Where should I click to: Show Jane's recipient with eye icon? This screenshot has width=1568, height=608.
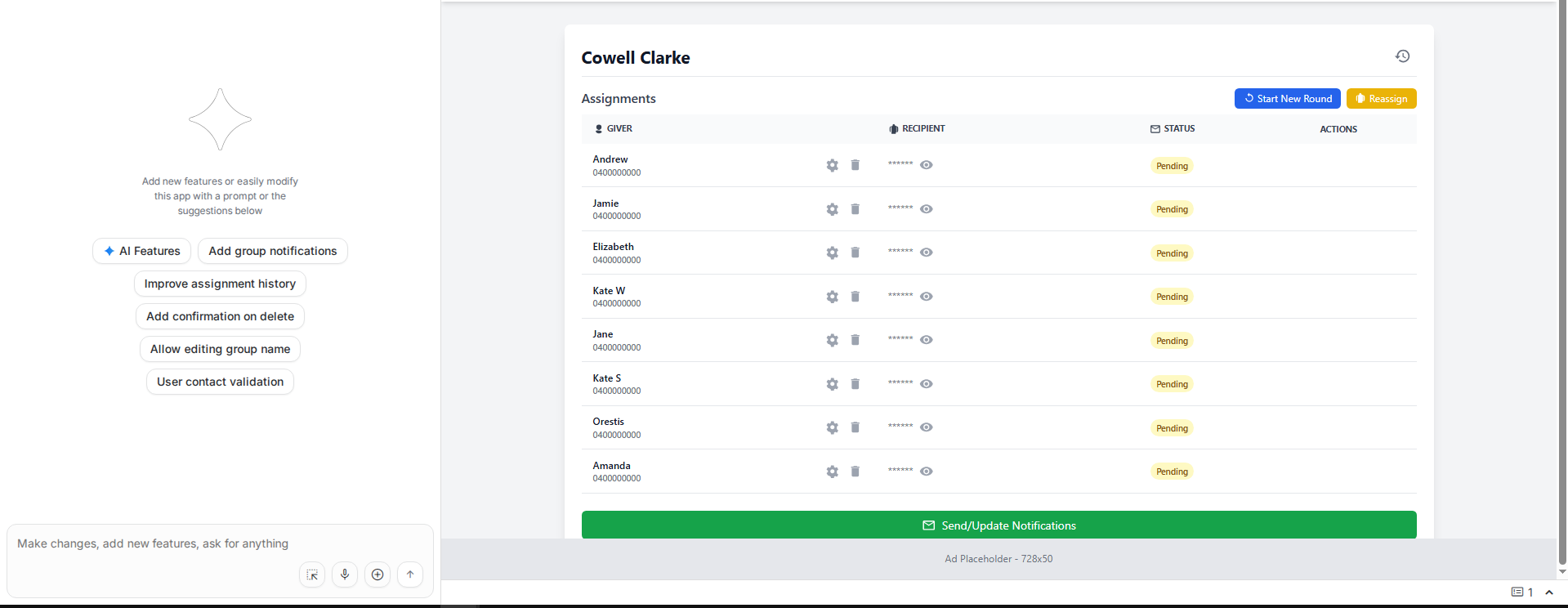tap(926, 340)
